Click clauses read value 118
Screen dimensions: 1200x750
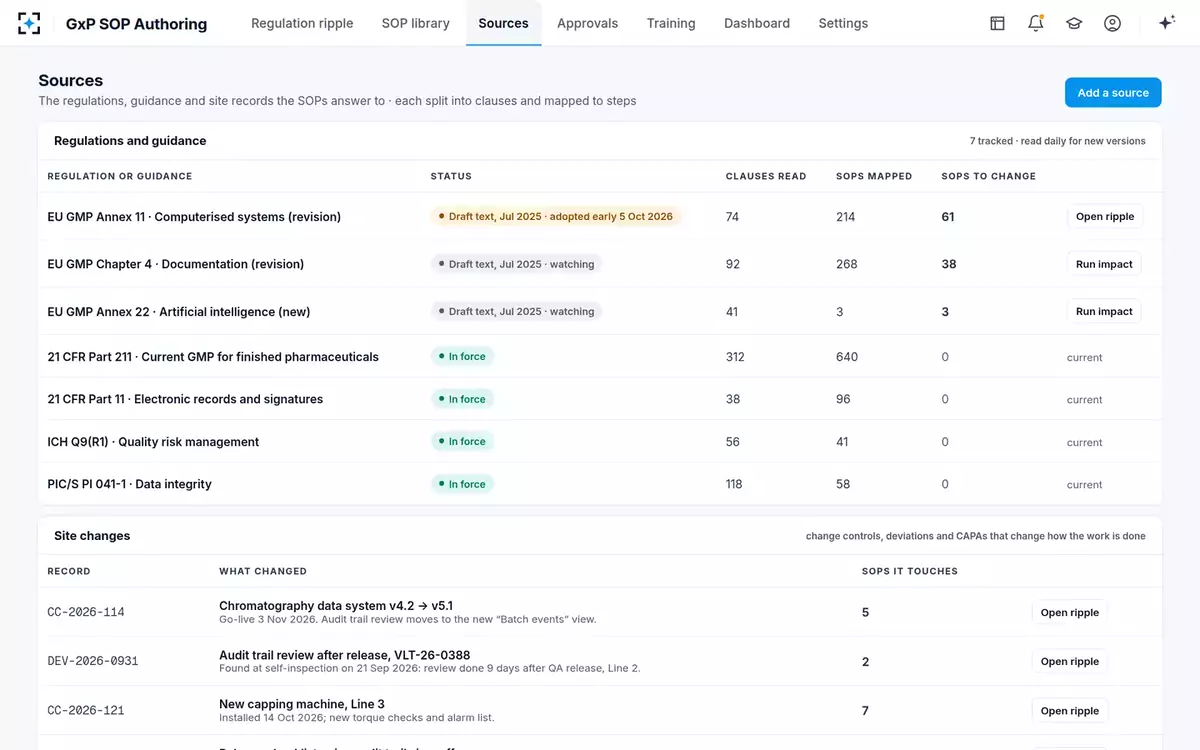pyautogui.click(x=734, y=484)
